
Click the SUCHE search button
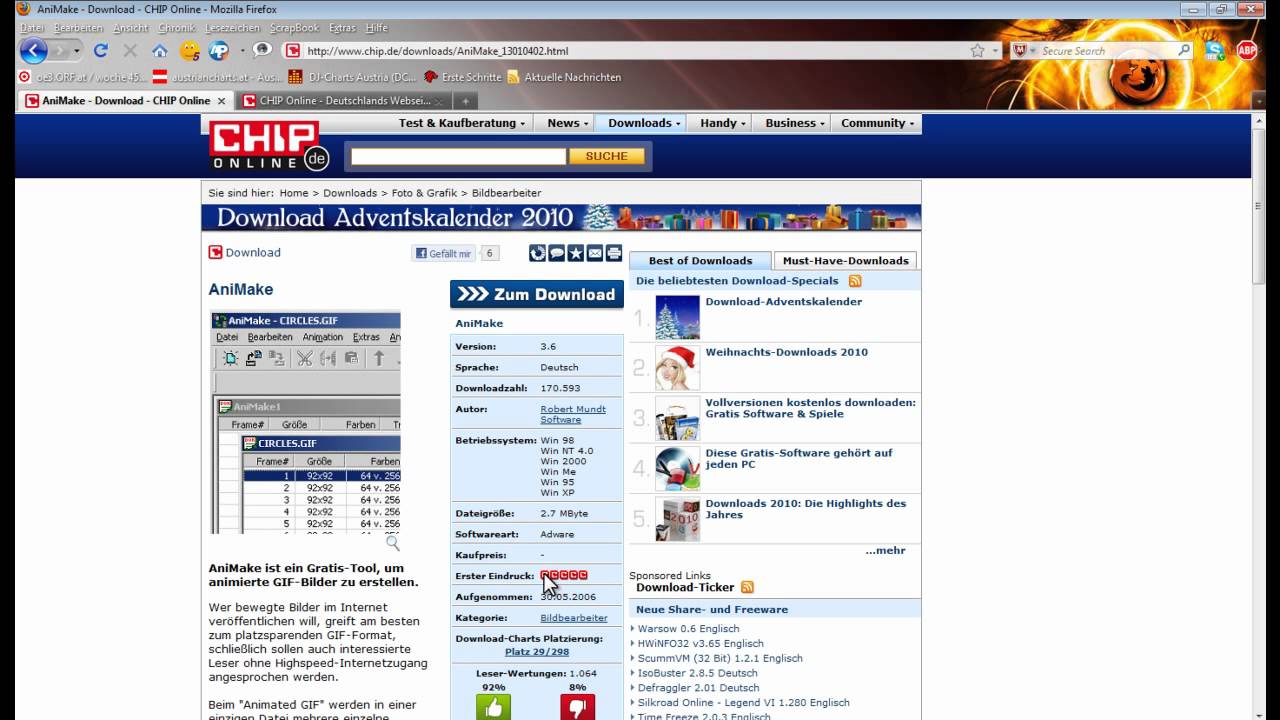pyautogui.click(x=607, y=156)
